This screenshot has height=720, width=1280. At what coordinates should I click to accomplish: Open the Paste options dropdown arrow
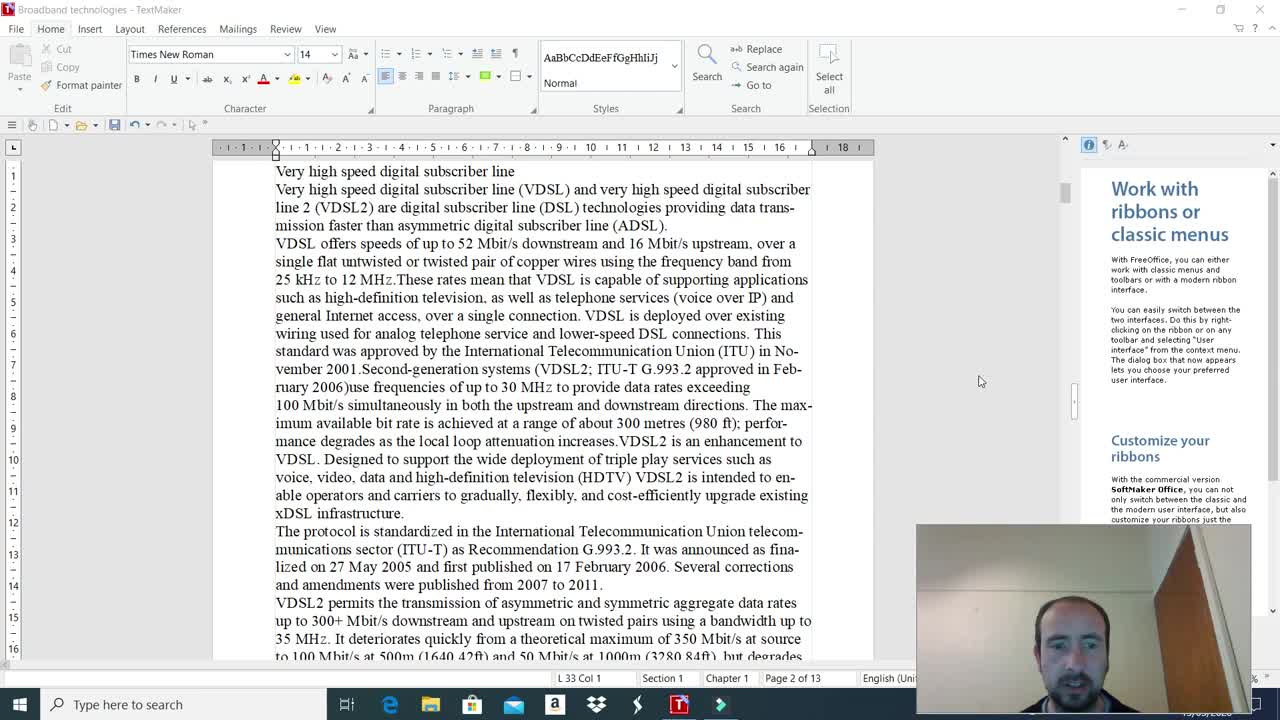coord(19,89)
